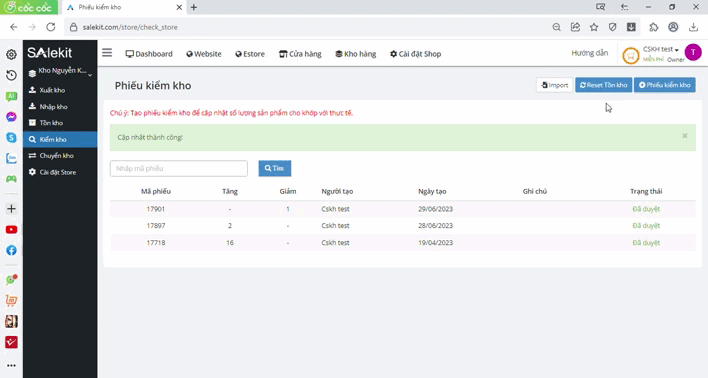This screenshot has height=378, width=708.
Task: Create new Phiếu kiểm kho button
Action: coord(665,85)
